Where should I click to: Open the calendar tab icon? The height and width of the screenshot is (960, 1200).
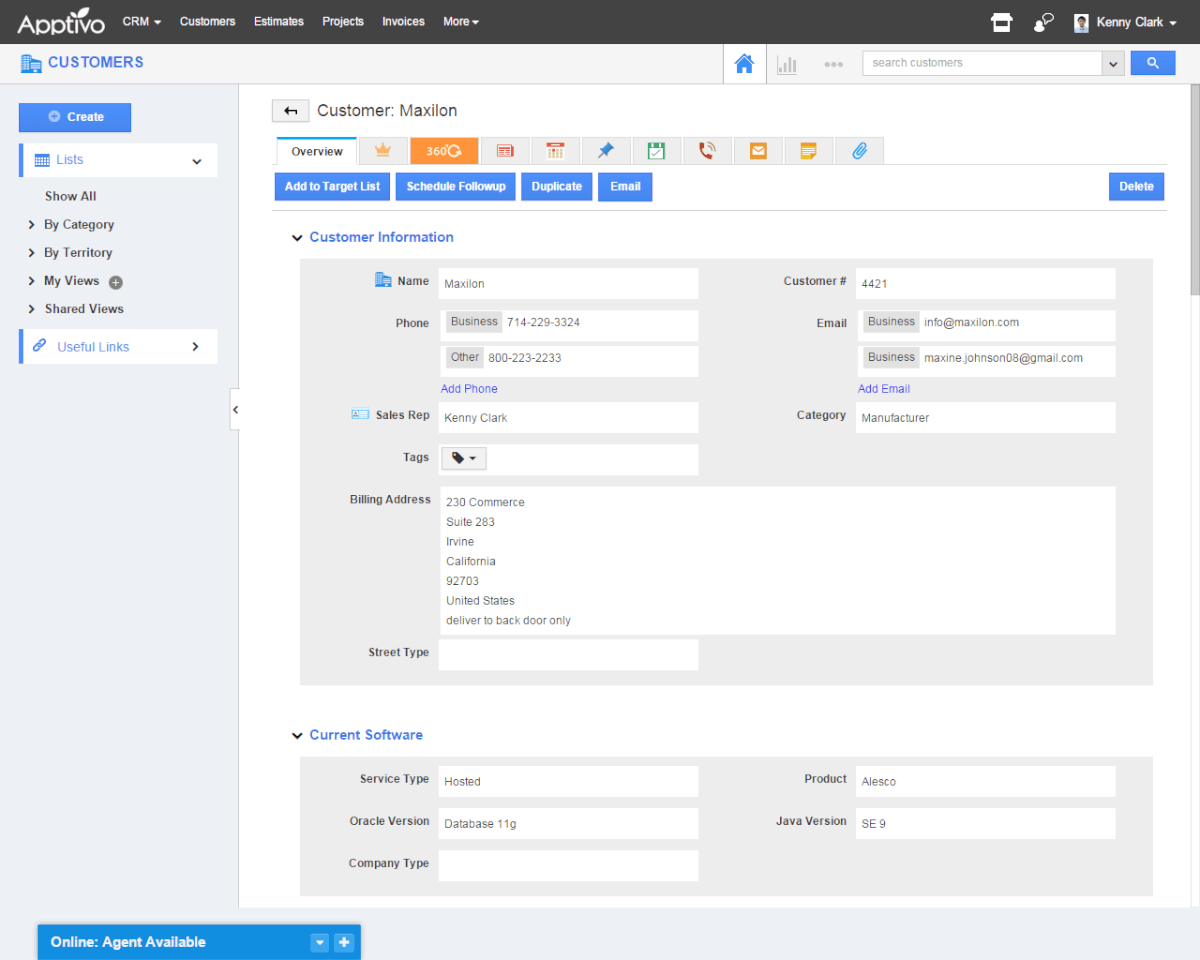click(x=556, y=151)
